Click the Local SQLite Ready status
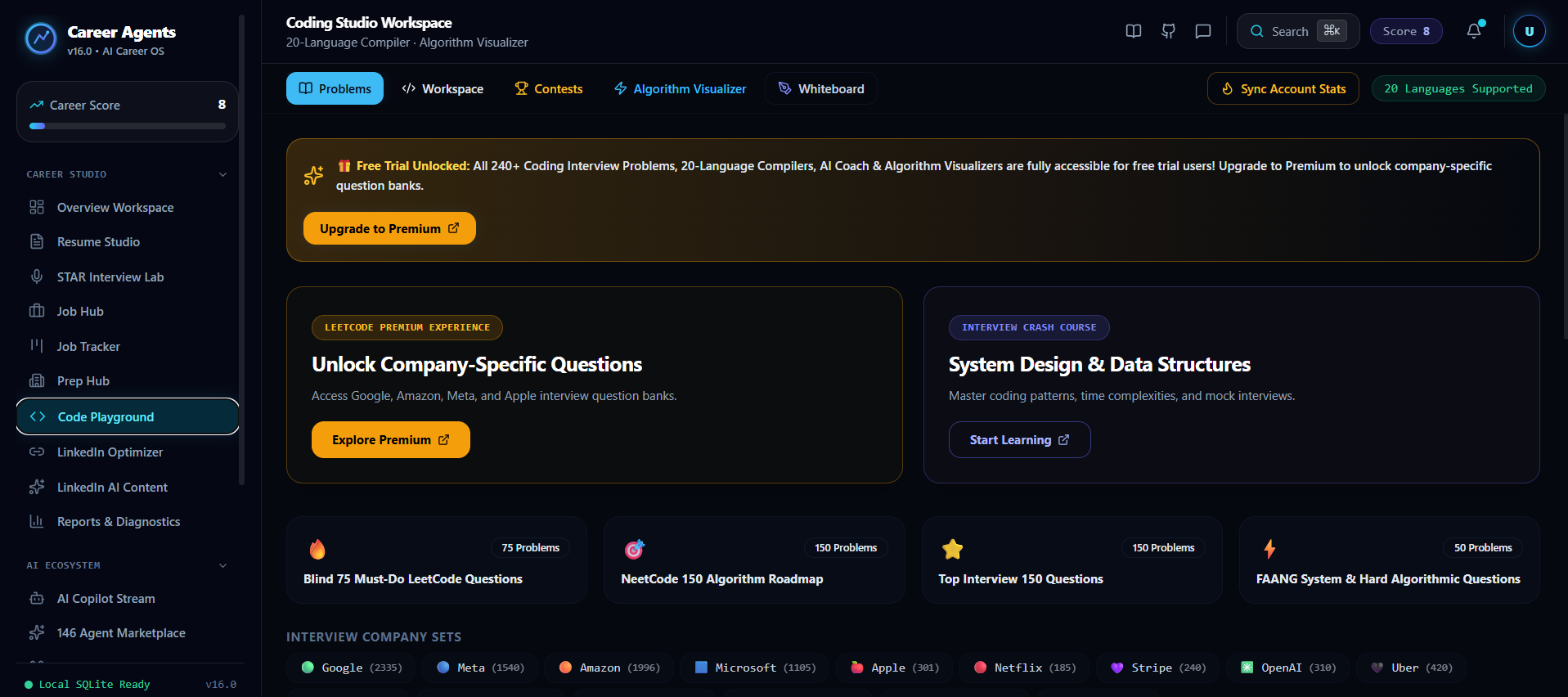 coord(88,684)
